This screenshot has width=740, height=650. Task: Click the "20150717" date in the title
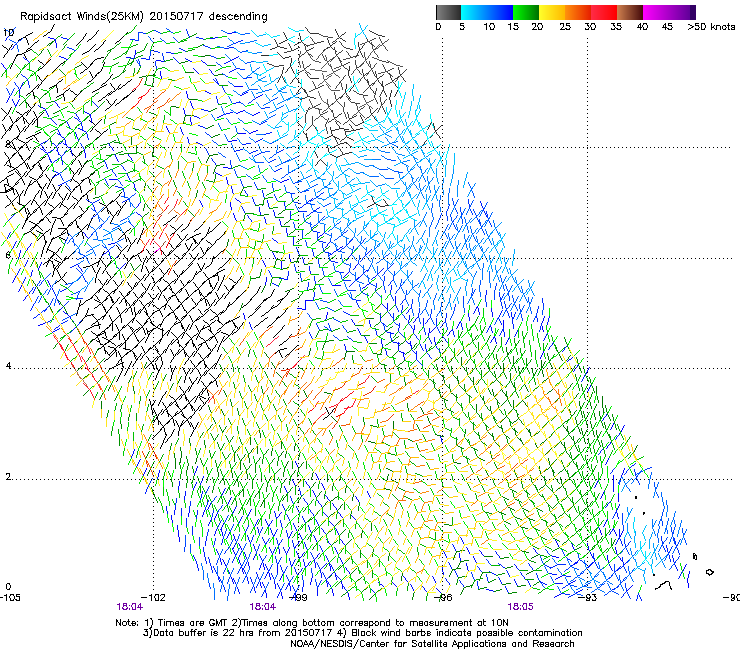click(x=176, y=16)
